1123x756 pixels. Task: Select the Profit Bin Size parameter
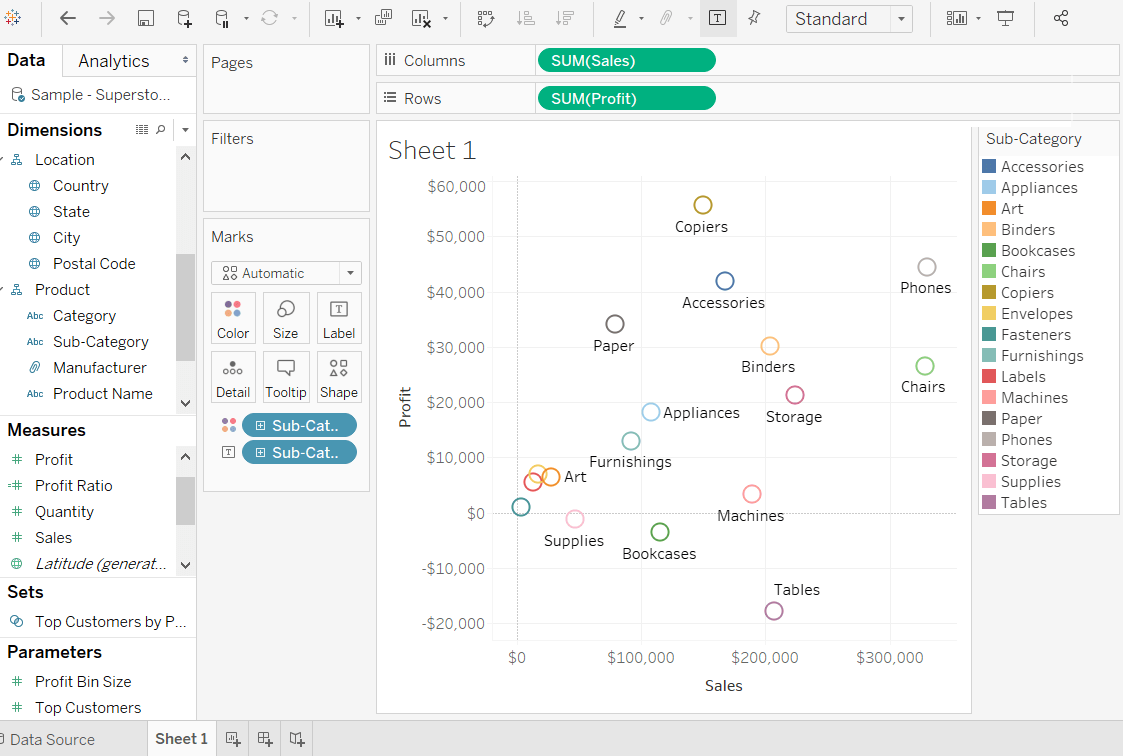pos(83,682)
